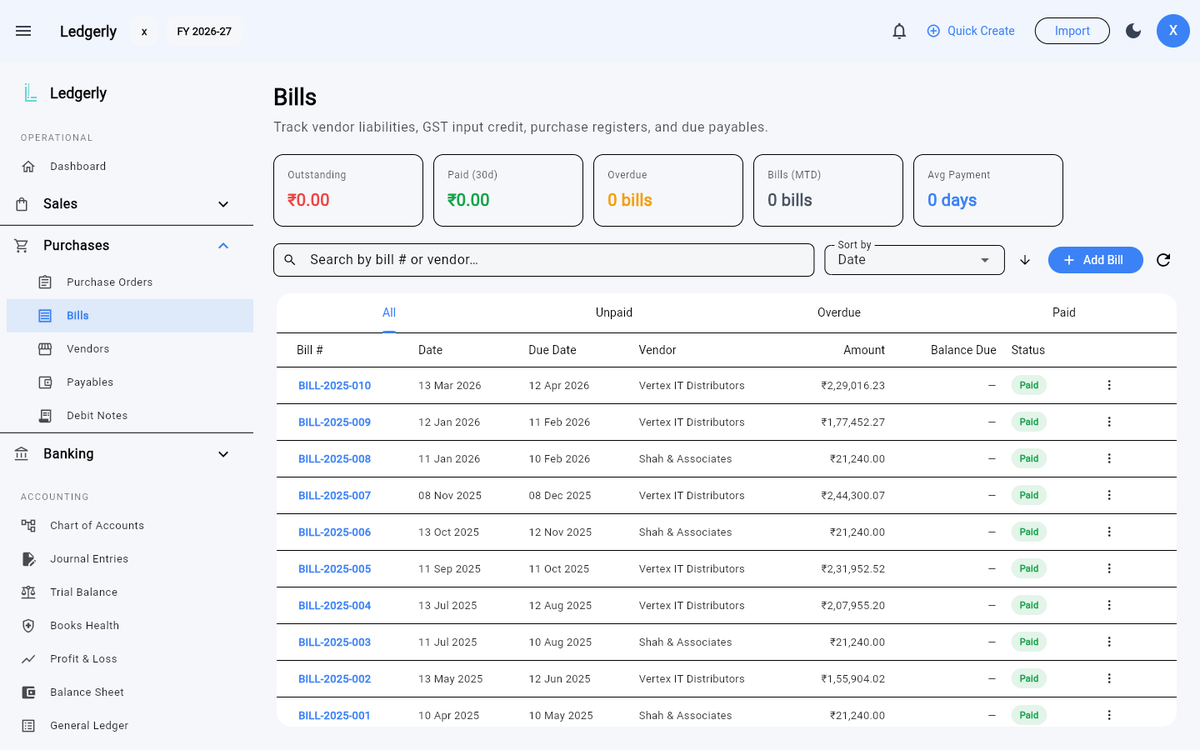Image resolution: width=1200 pixels, height=750 pixels.
Task: Click the General Ledger icon
Action: [28, 725]
